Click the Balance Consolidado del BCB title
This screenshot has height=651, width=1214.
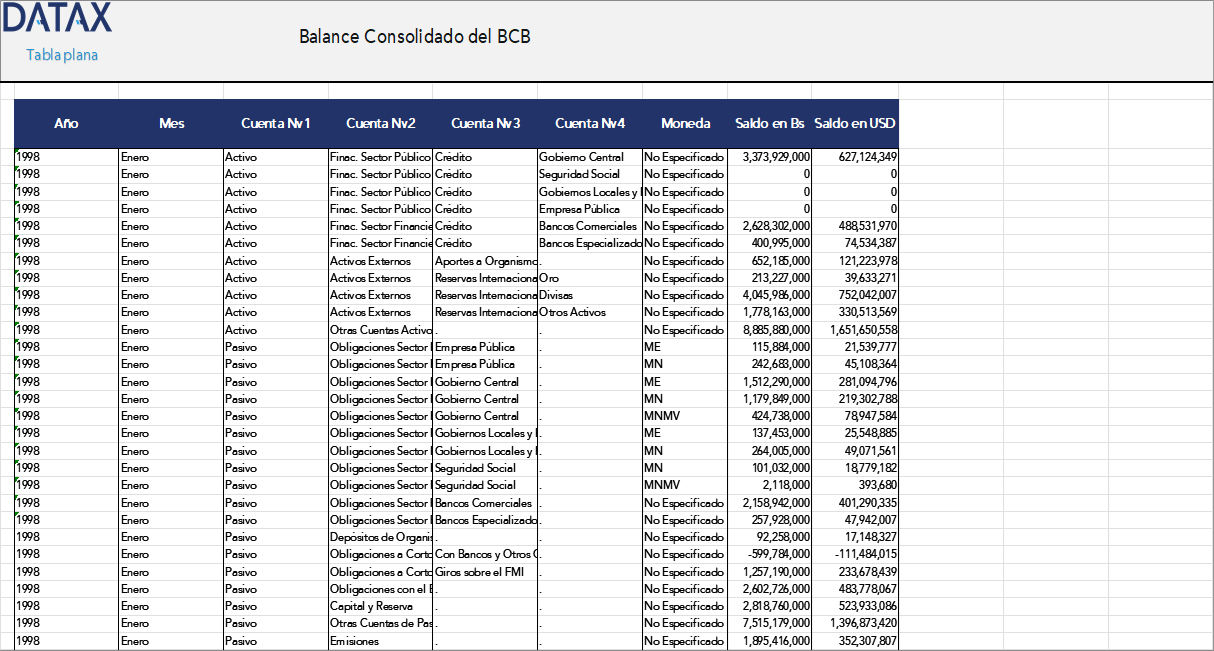414,36
